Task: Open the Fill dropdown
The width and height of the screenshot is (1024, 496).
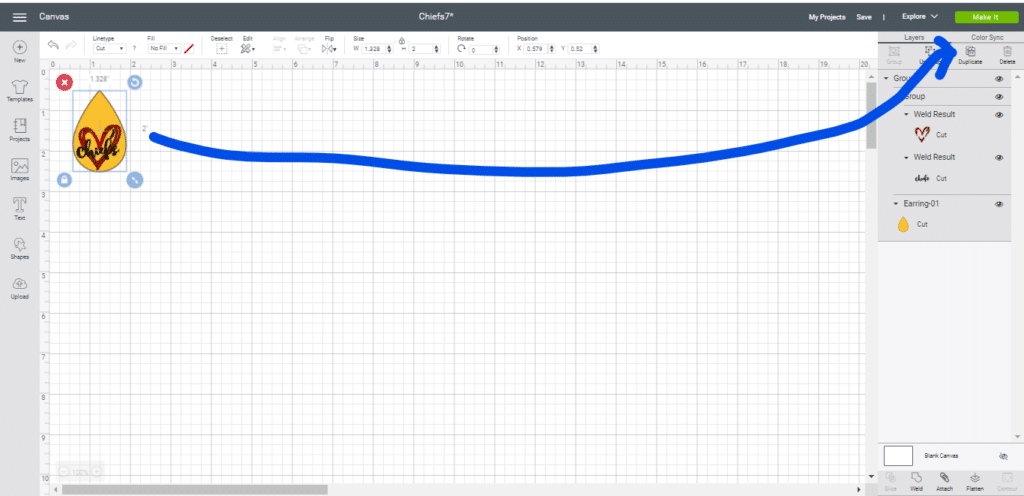Action: (x=163, y=48)
